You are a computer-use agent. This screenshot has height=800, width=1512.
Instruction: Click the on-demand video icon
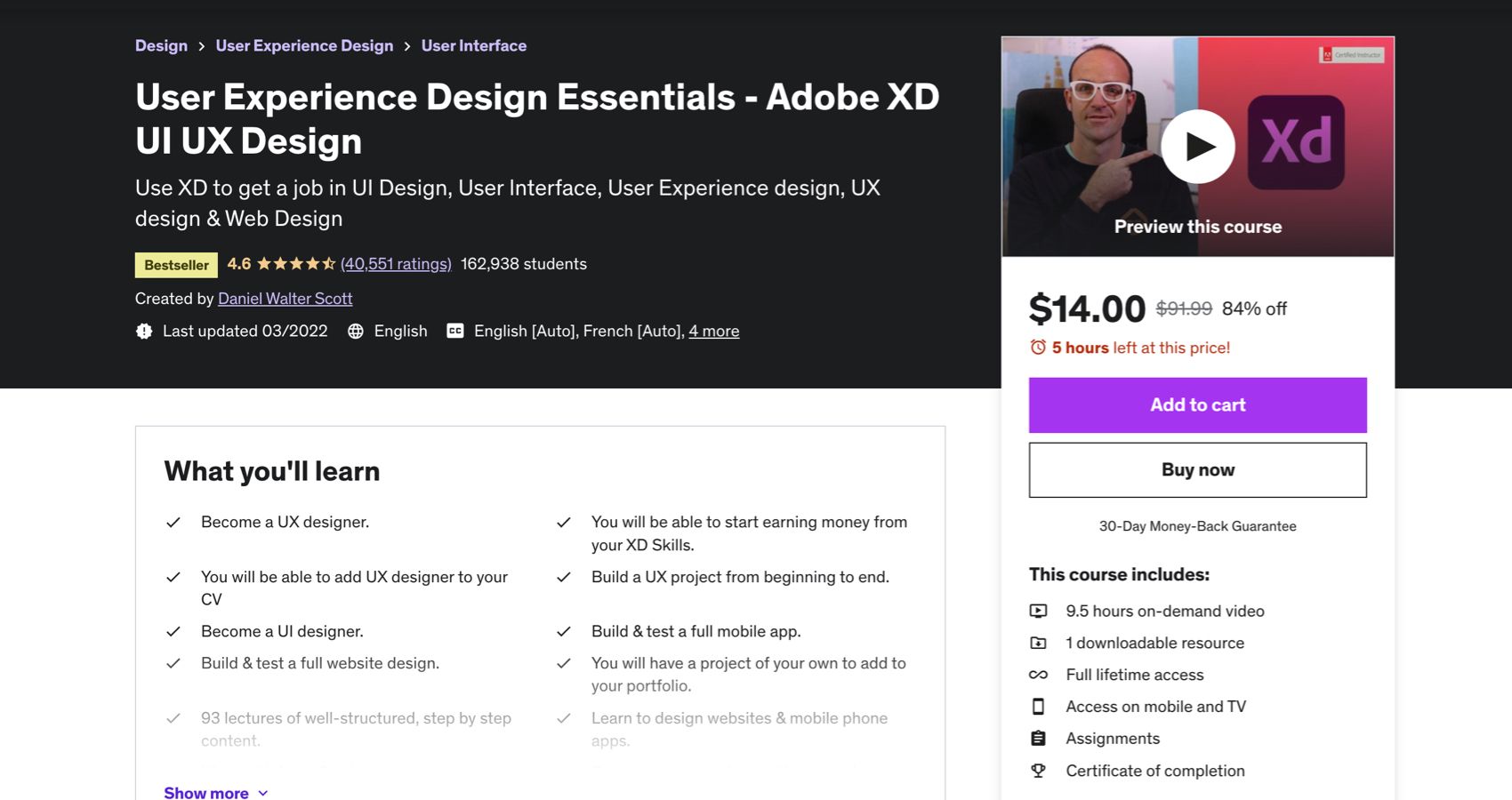pyautogui.click(x=1038, y=611)
